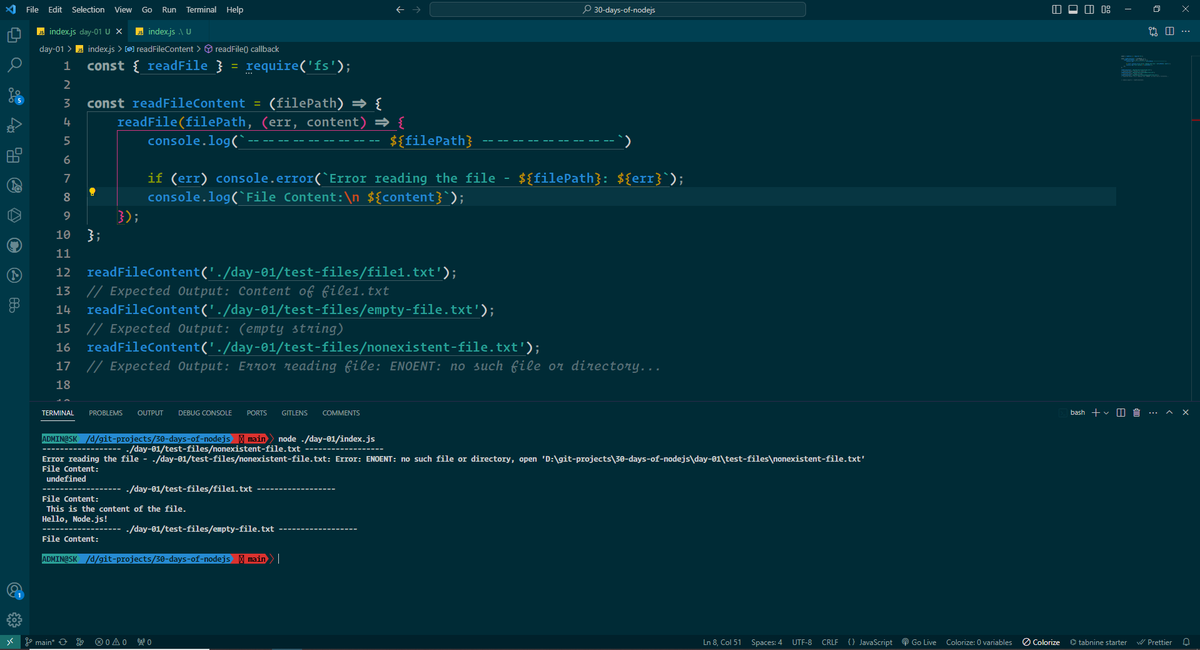Image resolution: width=1200 pixels, height=650 pixels.
Task: Open the Terminal menu
Action: [201, 9]
